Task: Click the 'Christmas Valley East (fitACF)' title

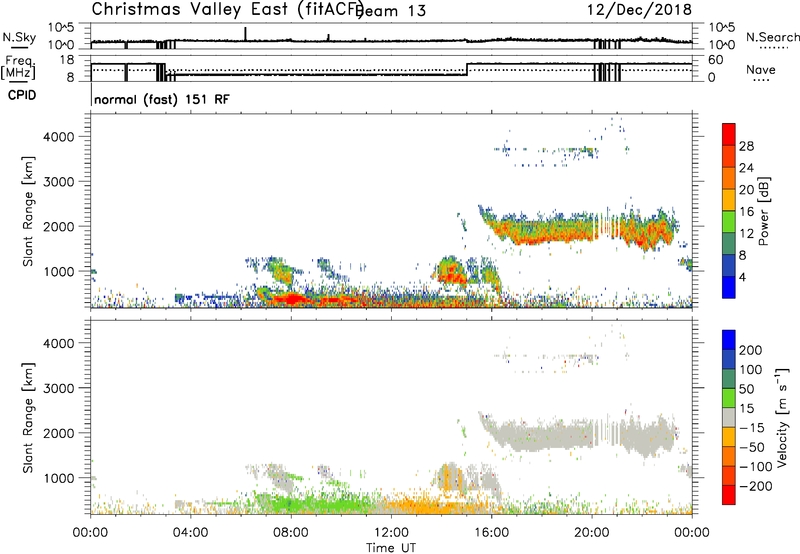Action: click(228, 9)
